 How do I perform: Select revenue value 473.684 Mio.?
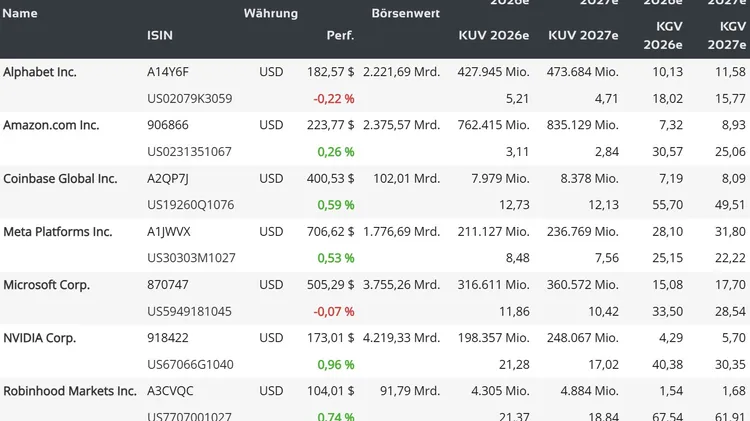pos(583,72)
